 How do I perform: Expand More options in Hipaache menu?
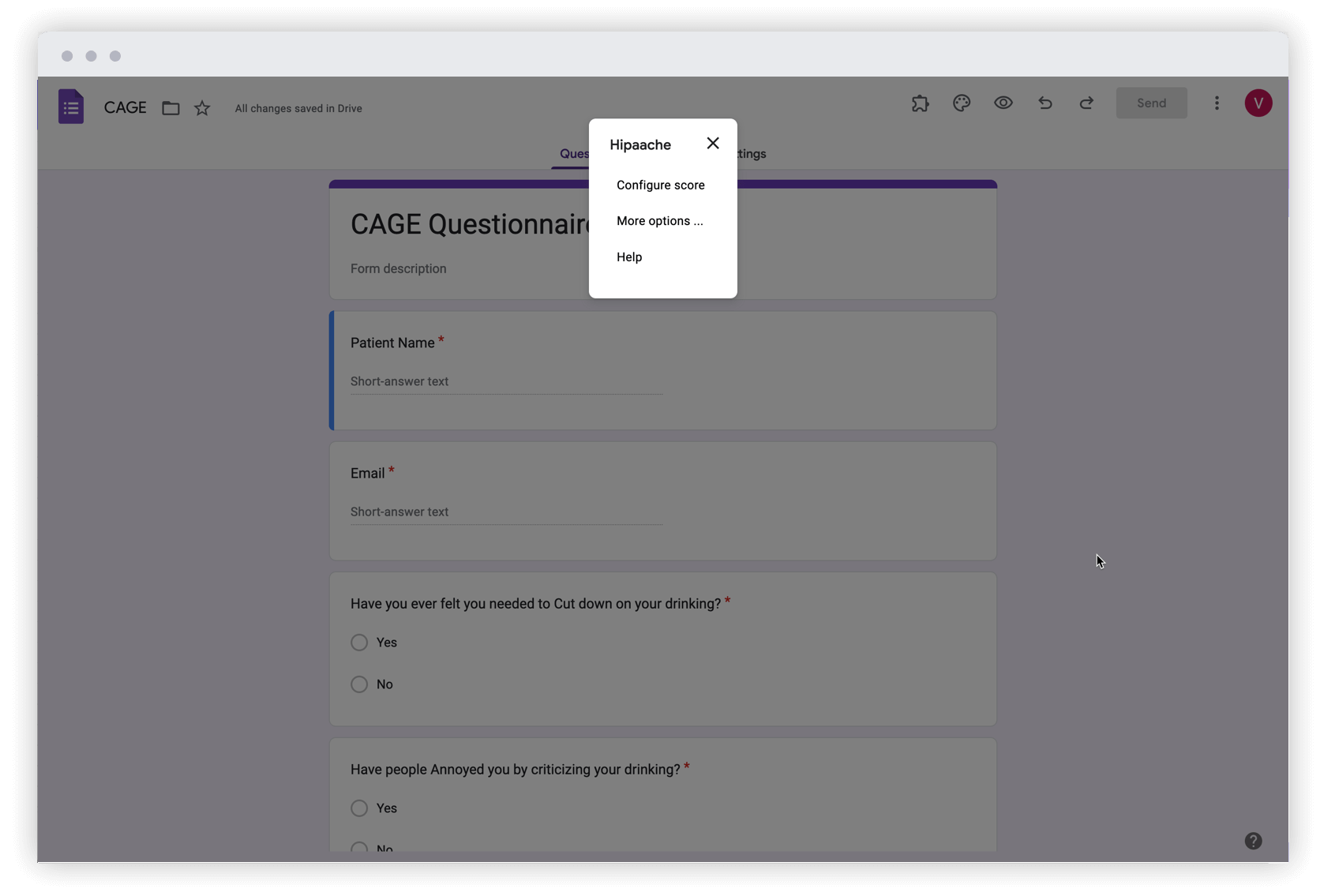point(659,221)
